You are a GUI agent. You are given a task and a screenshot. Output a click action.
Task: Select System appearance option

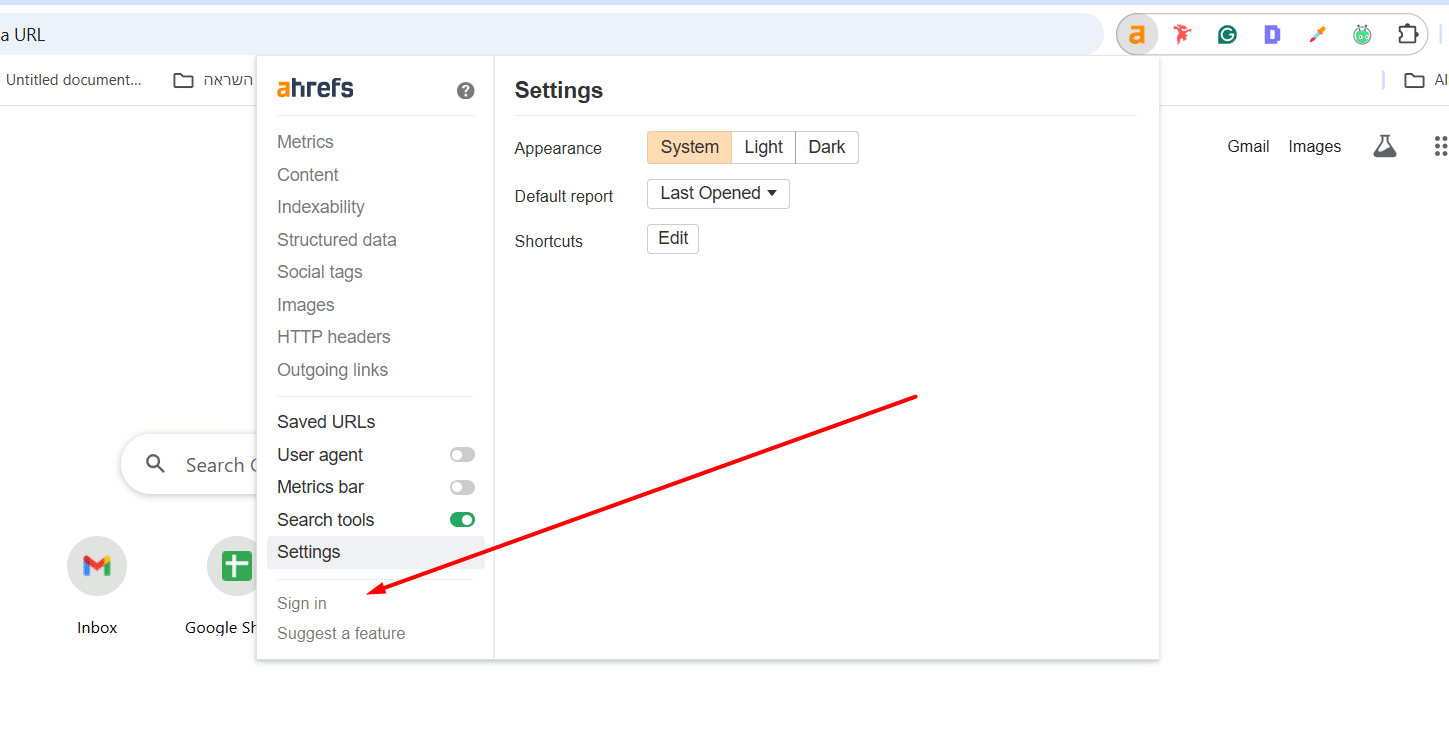[690, 147]
